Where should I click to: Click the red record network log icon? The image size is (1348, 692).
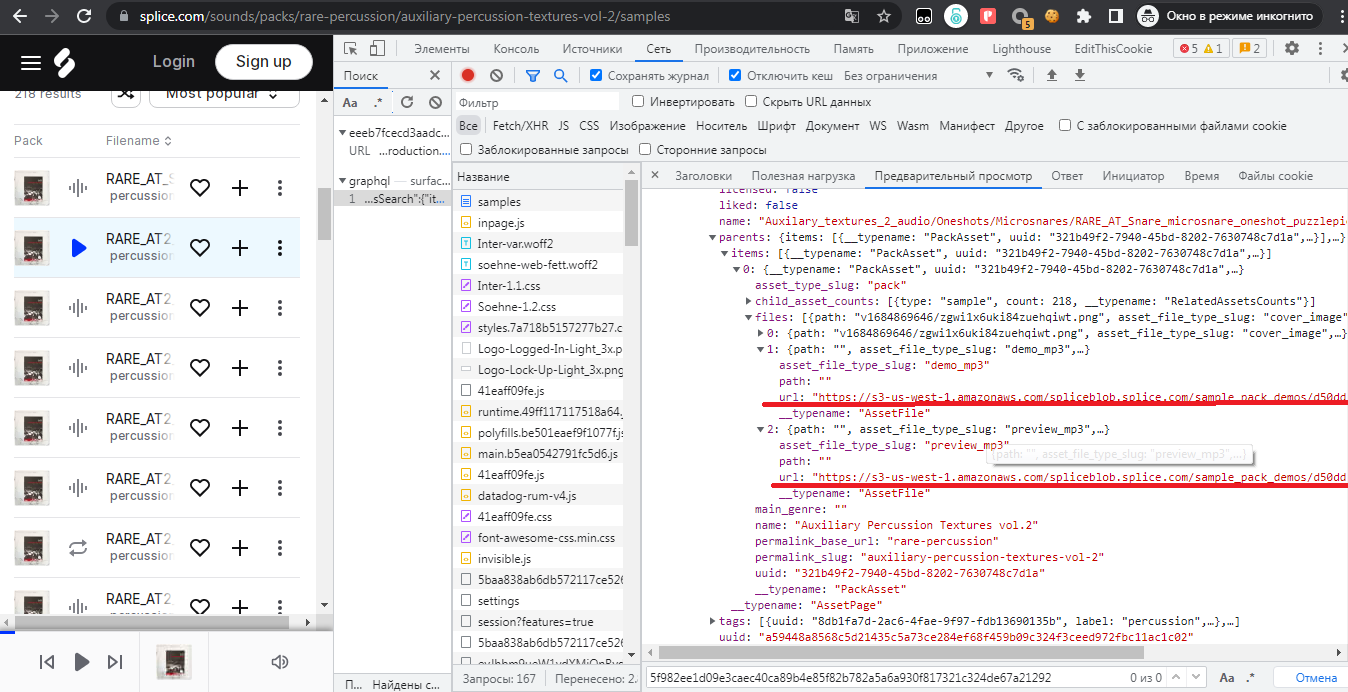(468, 76)
